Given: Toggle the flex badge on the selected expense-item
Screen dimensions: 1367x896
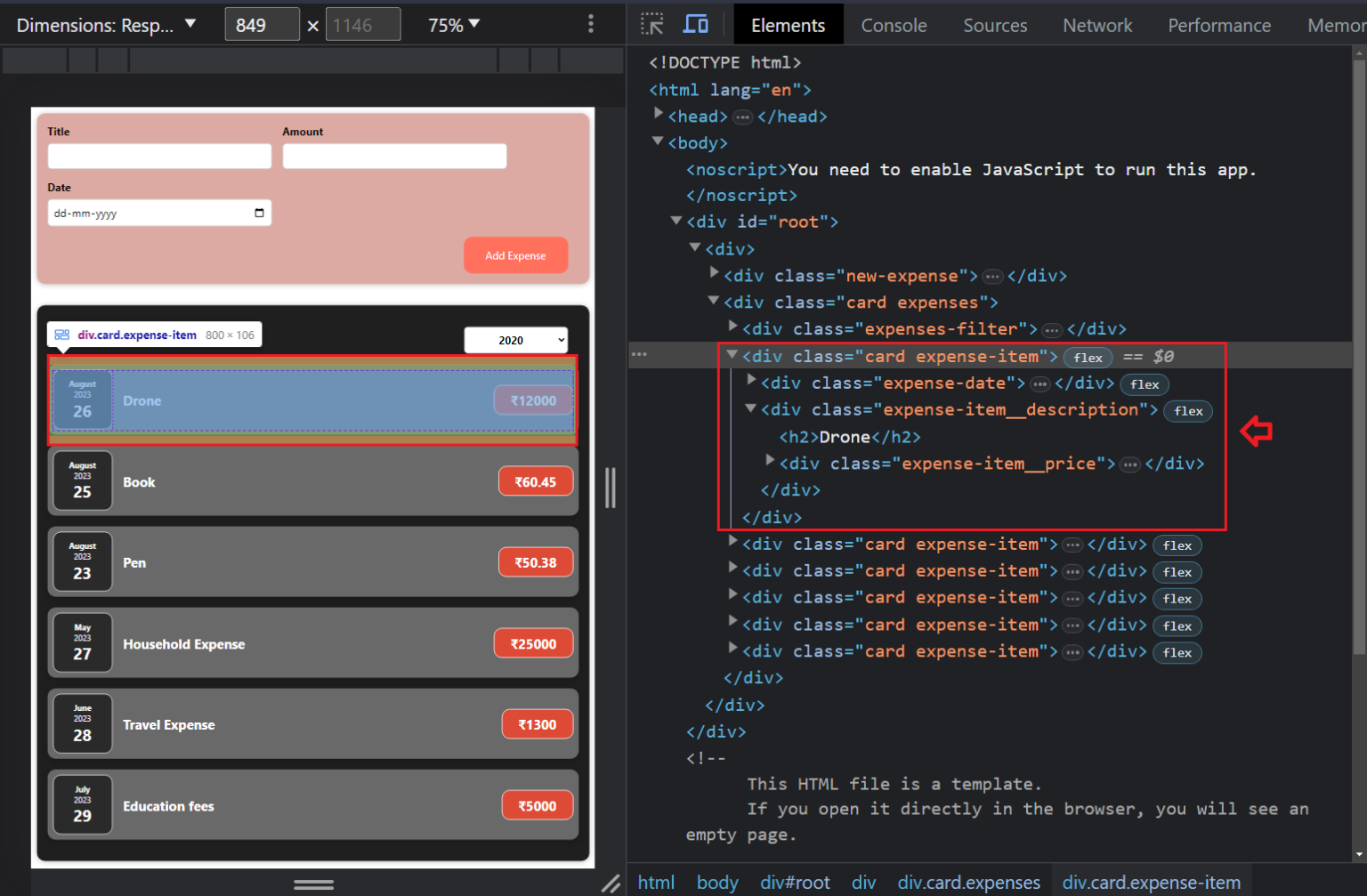Looking at the screenshot, I should 1088,357.
